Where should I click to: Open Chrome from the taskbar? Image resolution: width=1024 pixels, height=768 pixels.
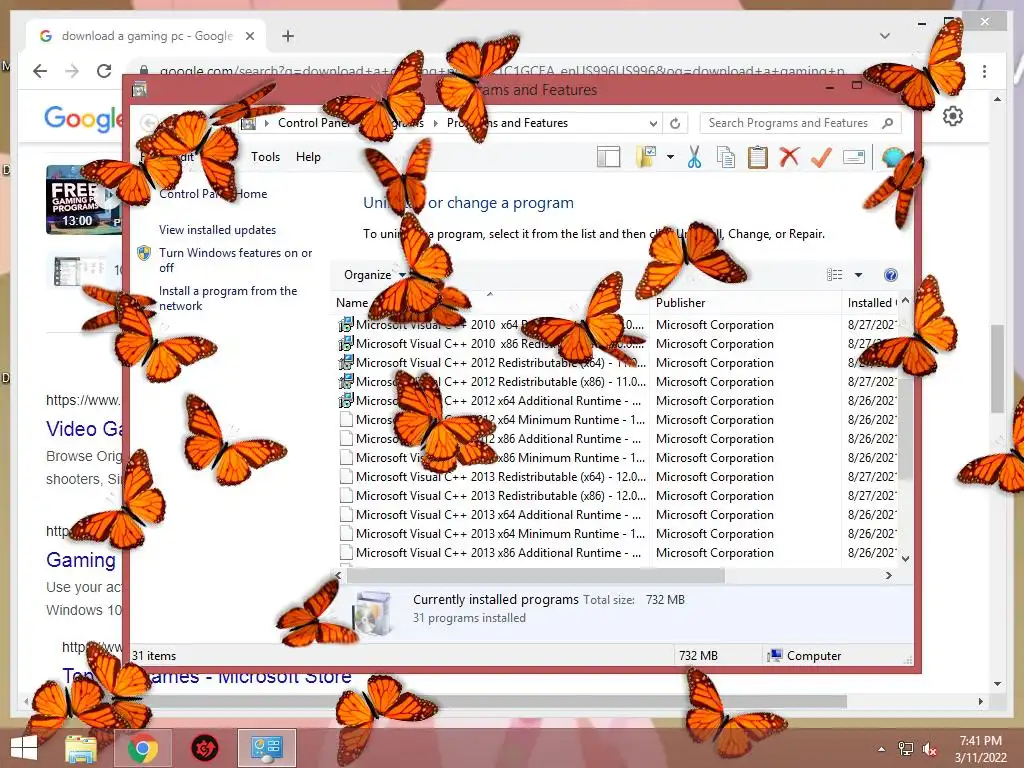coord(142,748)
